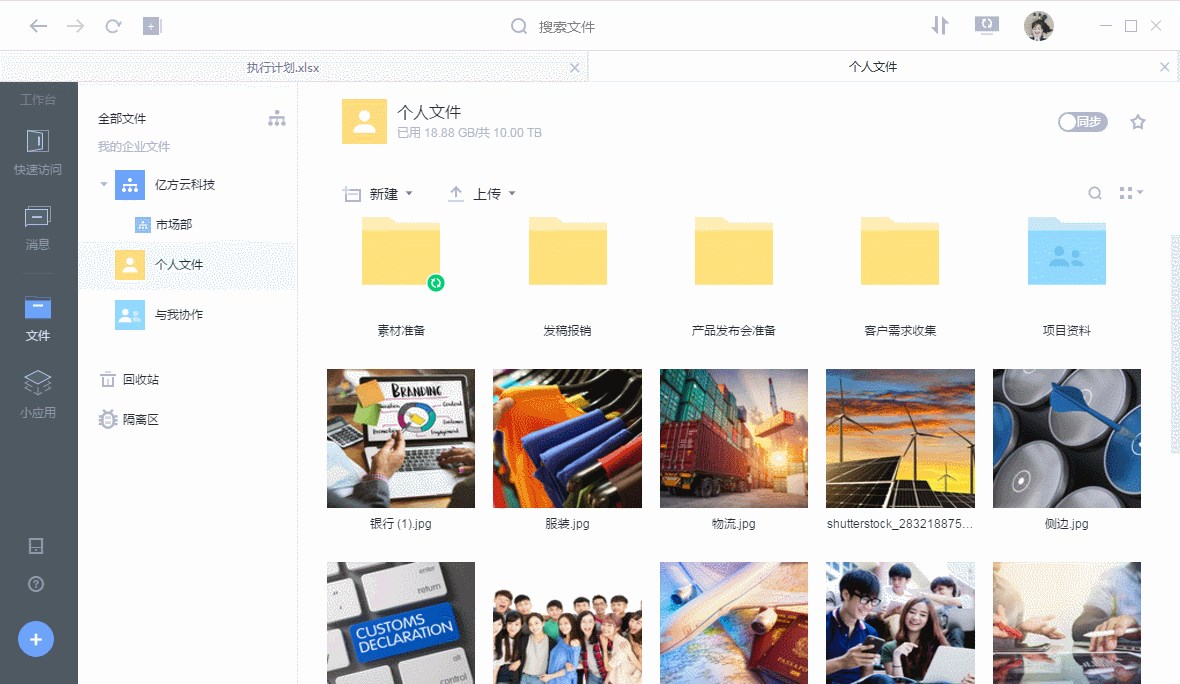Go to the 工作台 sidebar item

37,99
